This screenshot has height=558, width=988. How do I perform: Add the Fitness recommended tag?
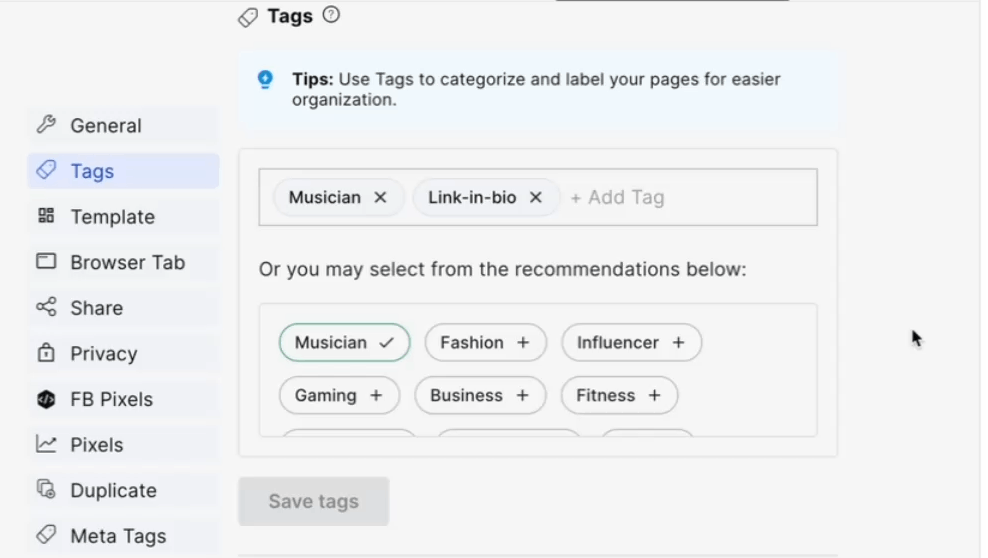click(619, 396)
